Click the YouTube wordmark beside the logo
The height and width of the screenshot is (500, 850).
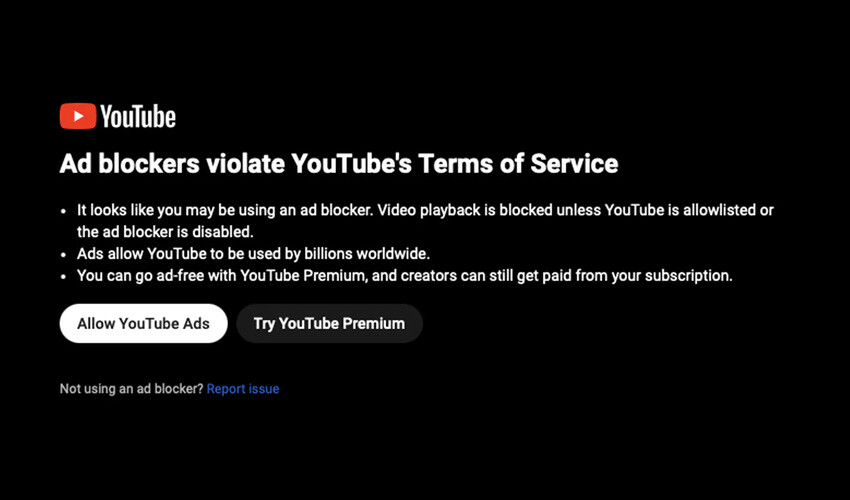pyautogui.click(x=138, y=117)
